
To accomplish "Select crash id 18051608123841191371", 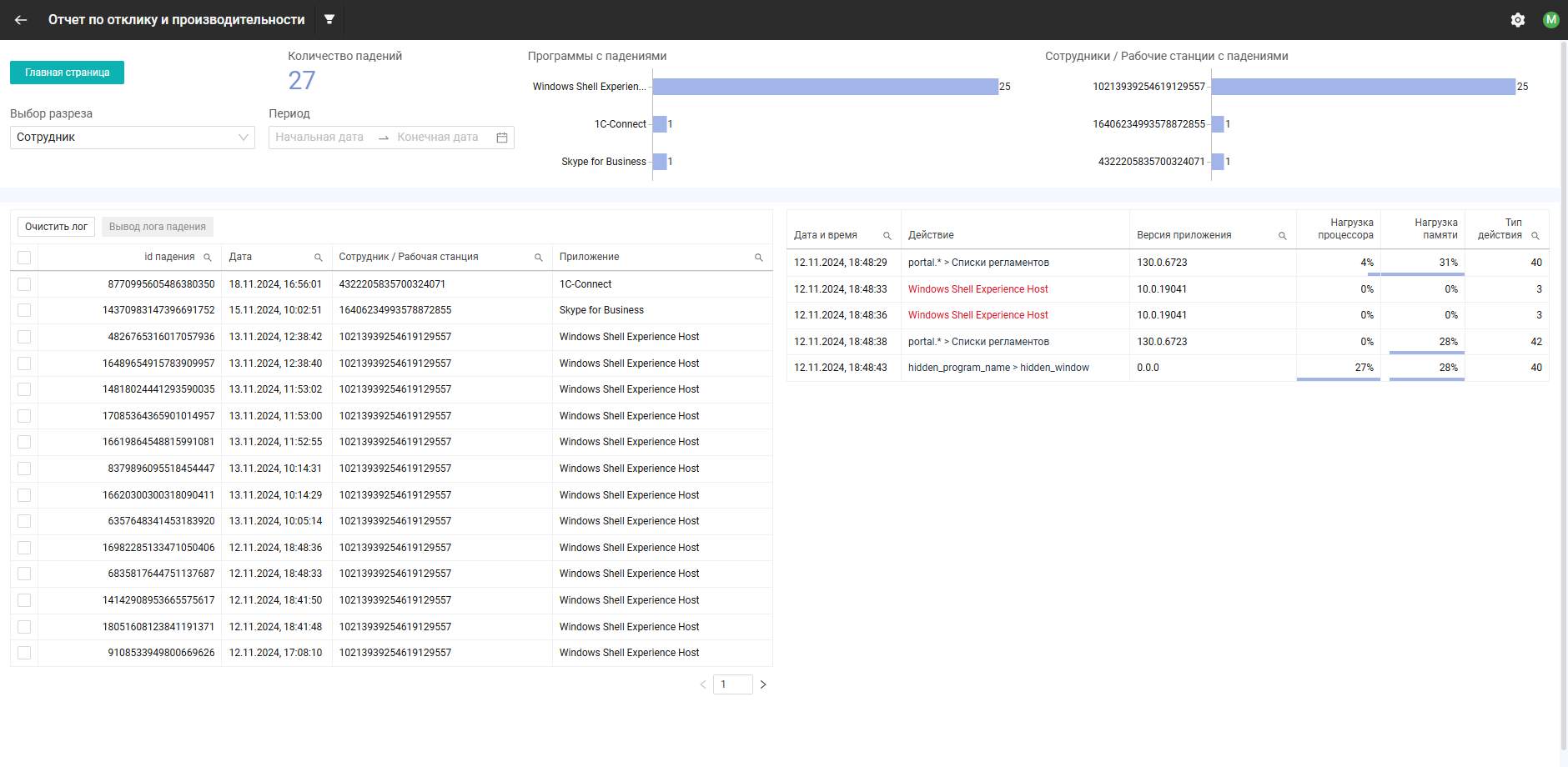I will [158, 627].
